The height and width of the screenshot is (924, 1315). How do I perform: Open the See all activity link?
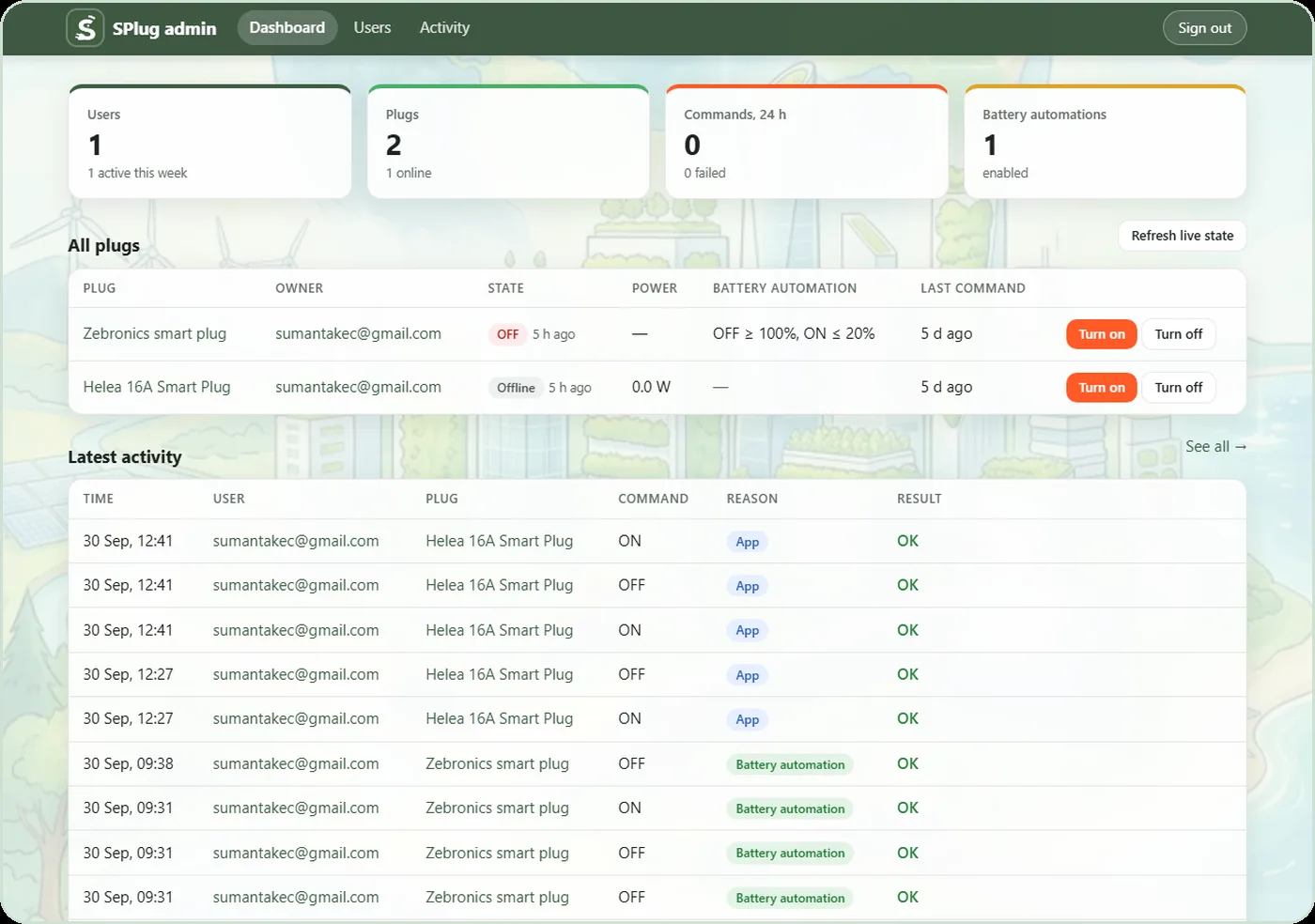pos(1216,447)
